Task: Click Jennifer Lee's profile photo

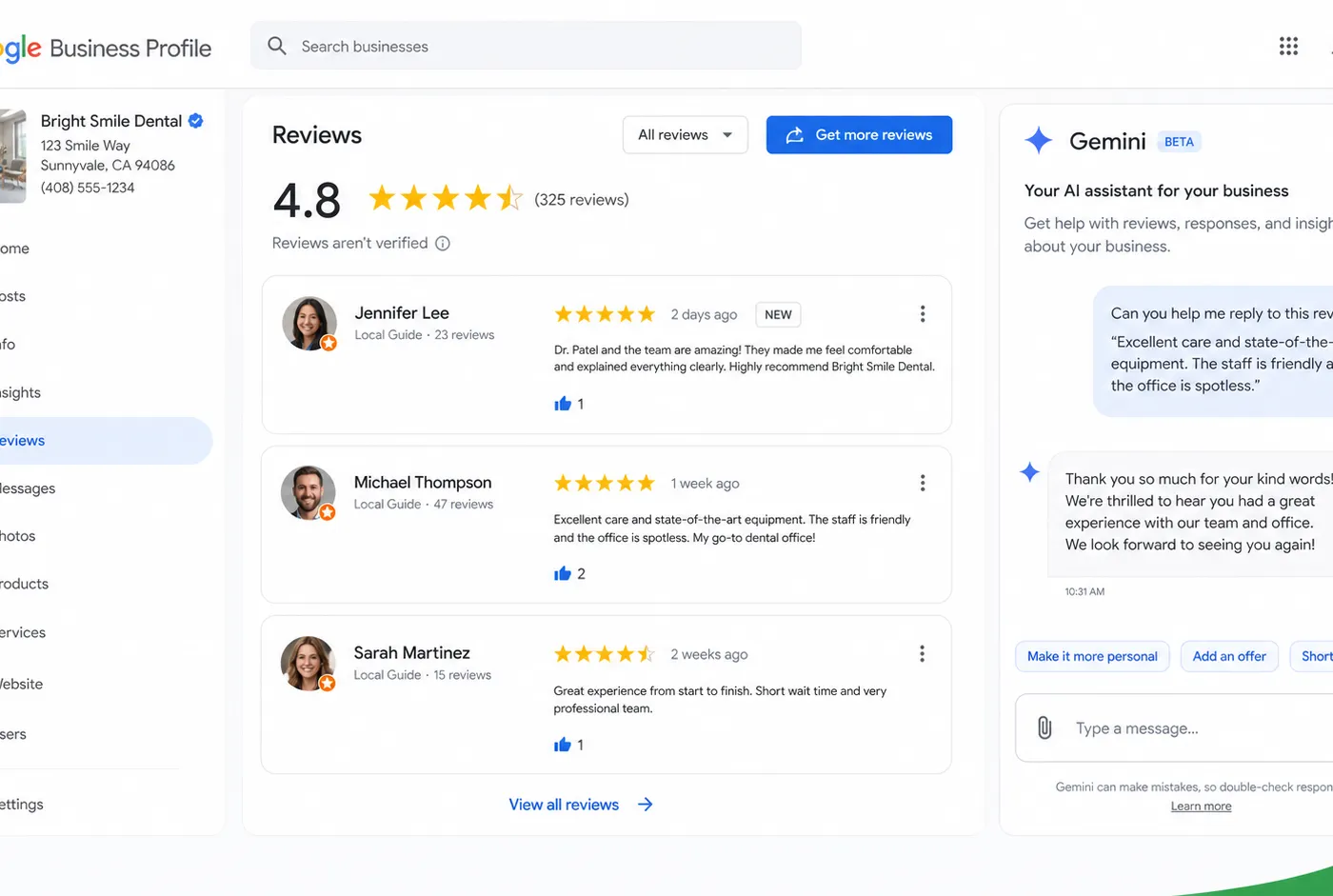Action: tap(309, 324)
